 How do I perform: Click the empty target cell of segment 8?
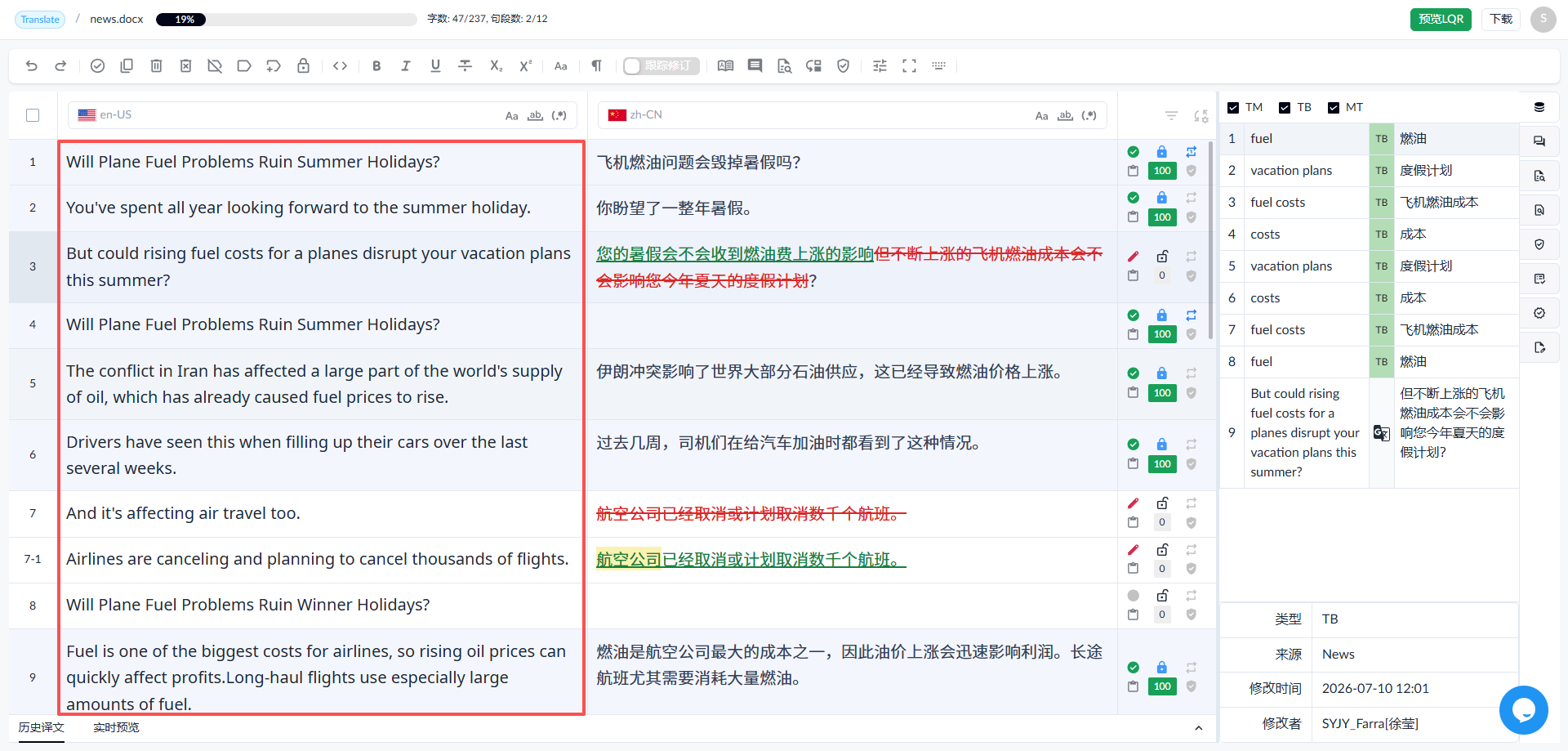tap(852, 606)
